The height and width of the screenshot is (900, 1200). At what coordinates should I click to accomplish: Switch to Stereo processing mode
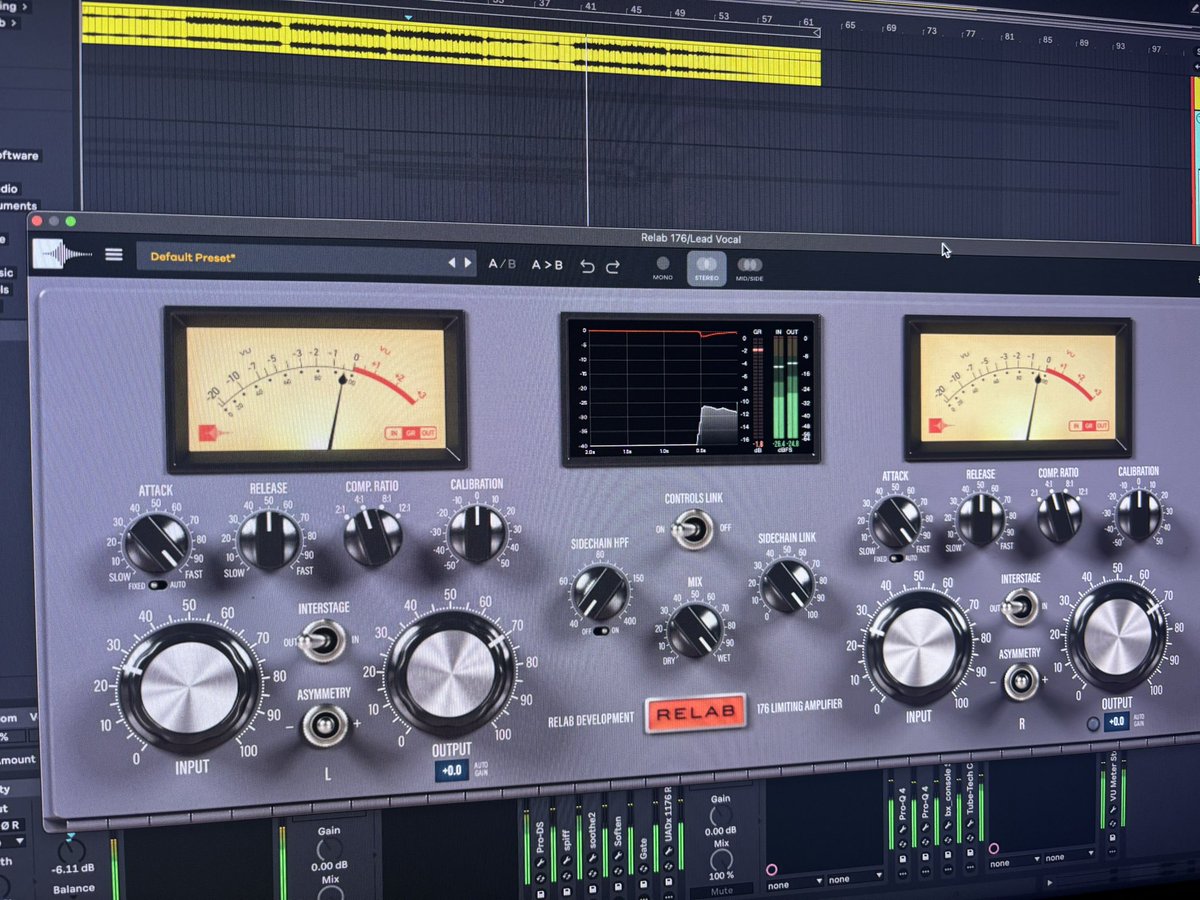[x=706, y=269]
